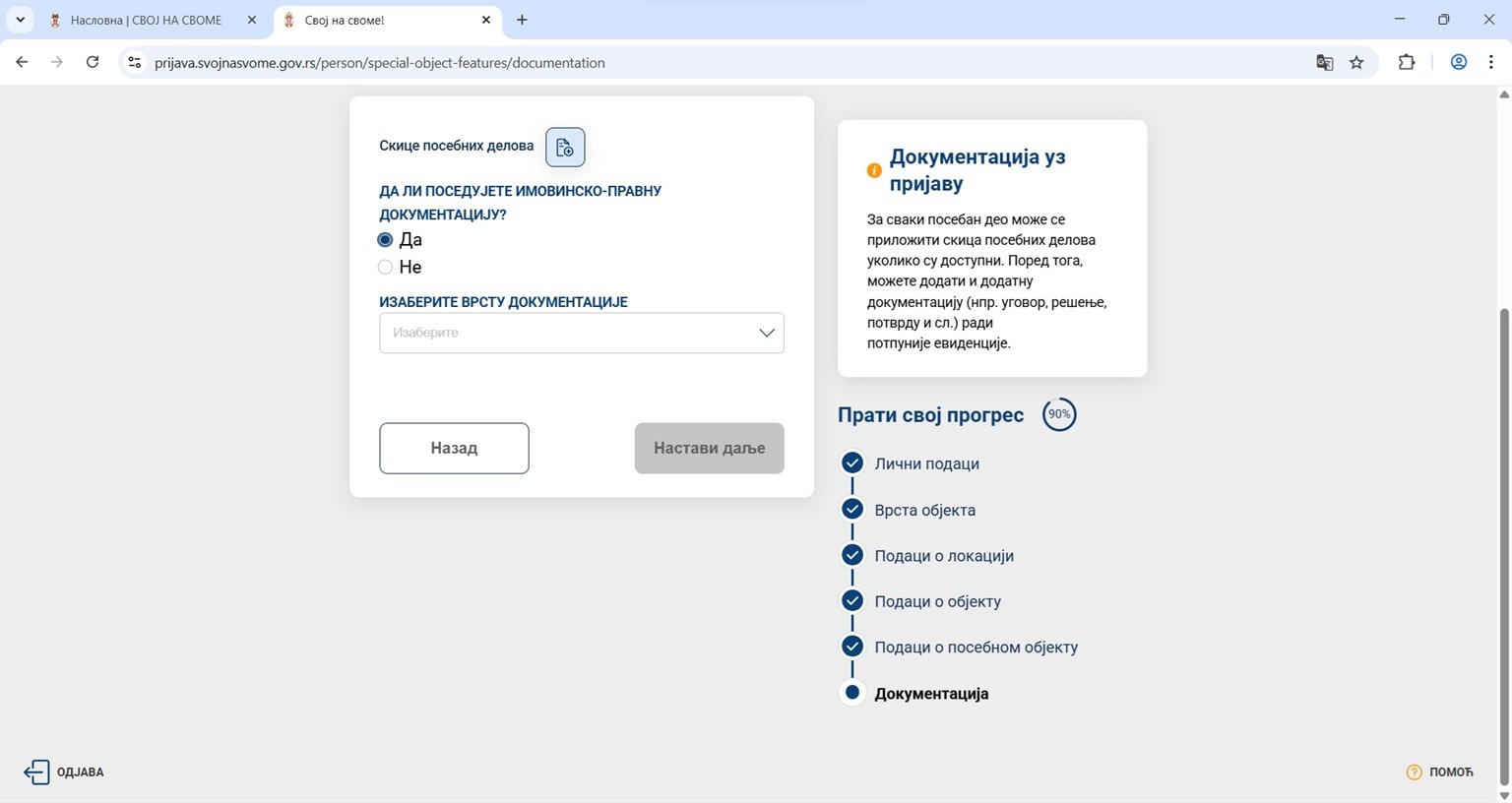Select the Да radio button

[x=385, y=240]
